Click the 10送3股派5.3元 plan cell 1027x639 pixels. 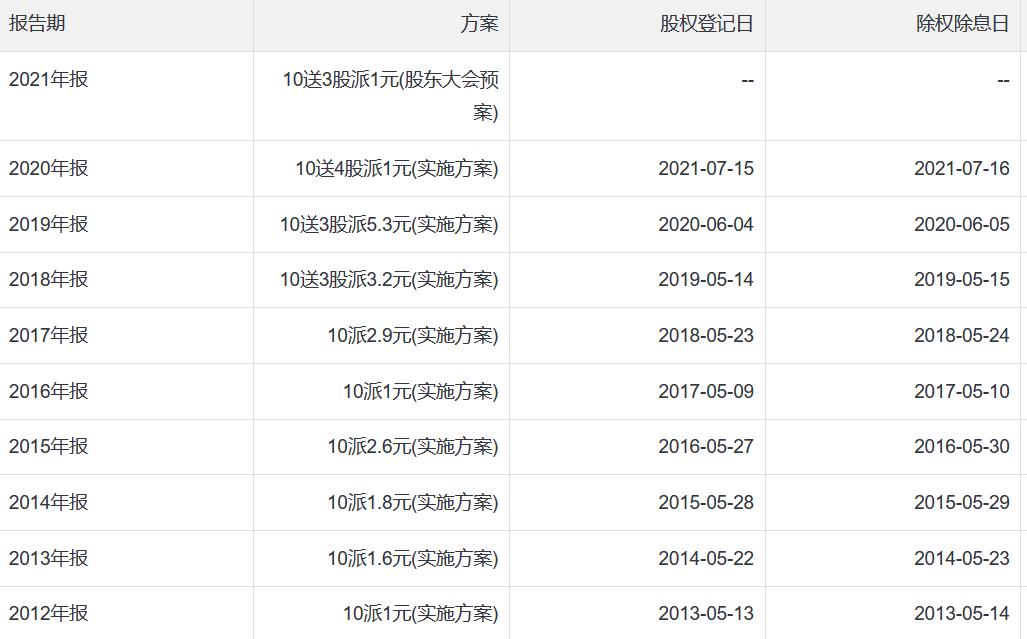[x=389, y=224]
